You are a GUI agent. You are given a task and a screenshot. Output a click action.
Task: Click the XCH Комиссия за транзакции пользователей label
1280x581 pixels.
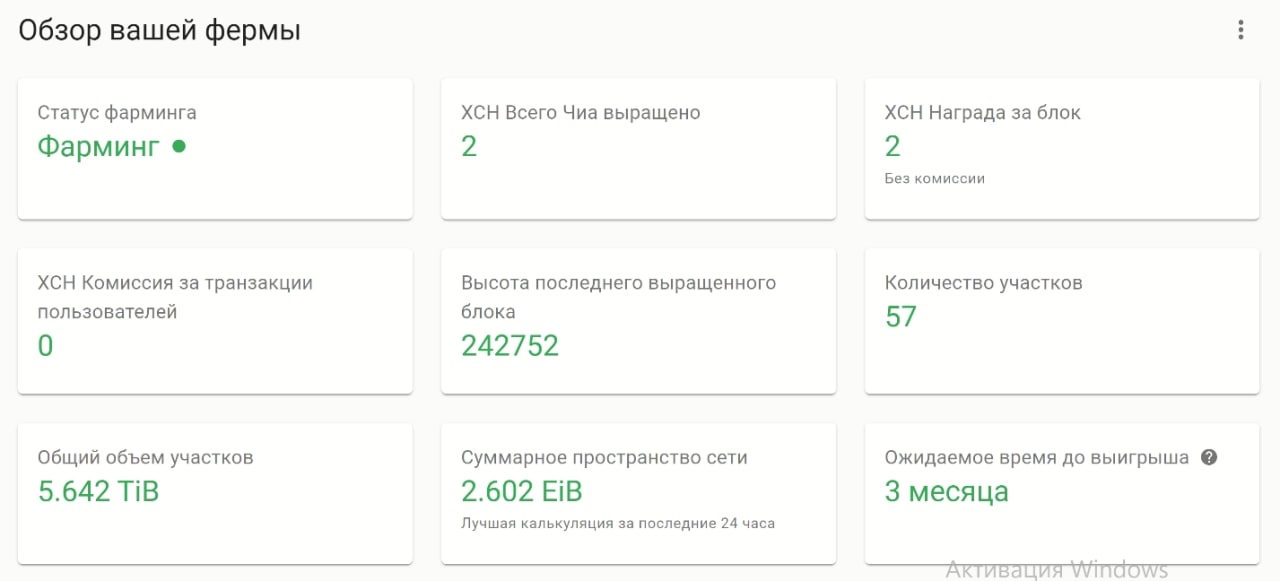[175, 297]
